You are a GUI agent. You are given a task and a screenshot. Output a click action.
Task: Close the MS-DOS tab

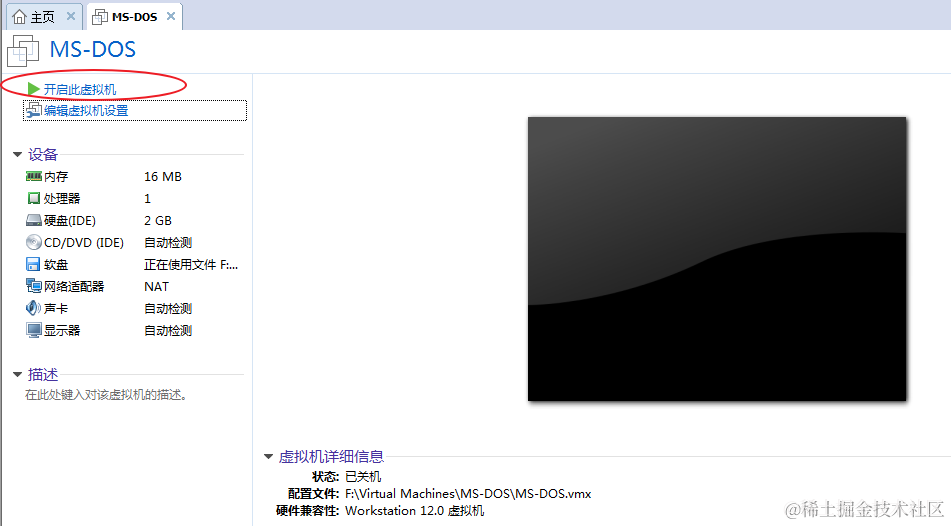tap(171, 16)
